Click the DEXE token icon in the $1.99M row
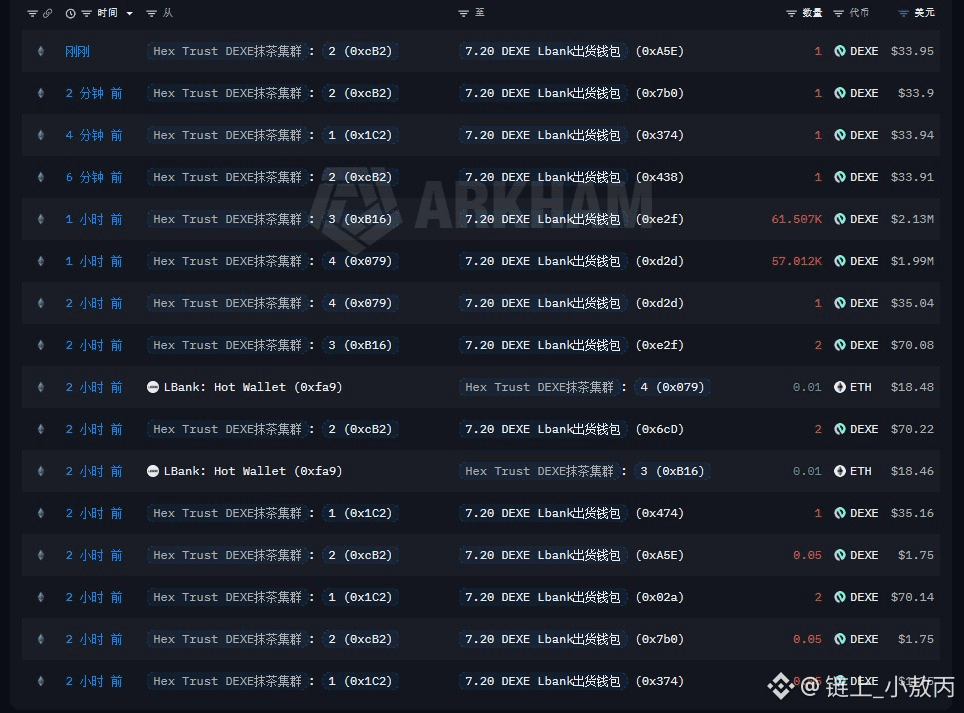 [x=840, y=261]
